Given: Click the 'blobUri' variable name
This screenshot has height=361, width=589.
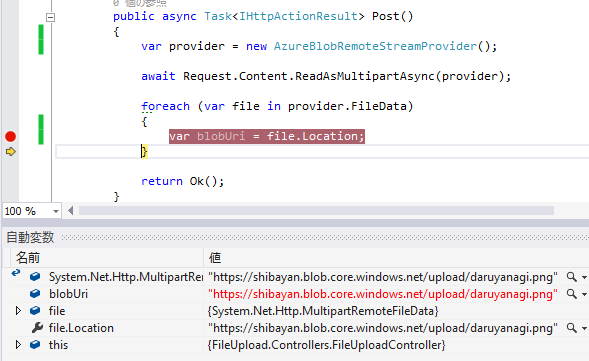Looking at the screenshot, I should click(x=68, y=294).
